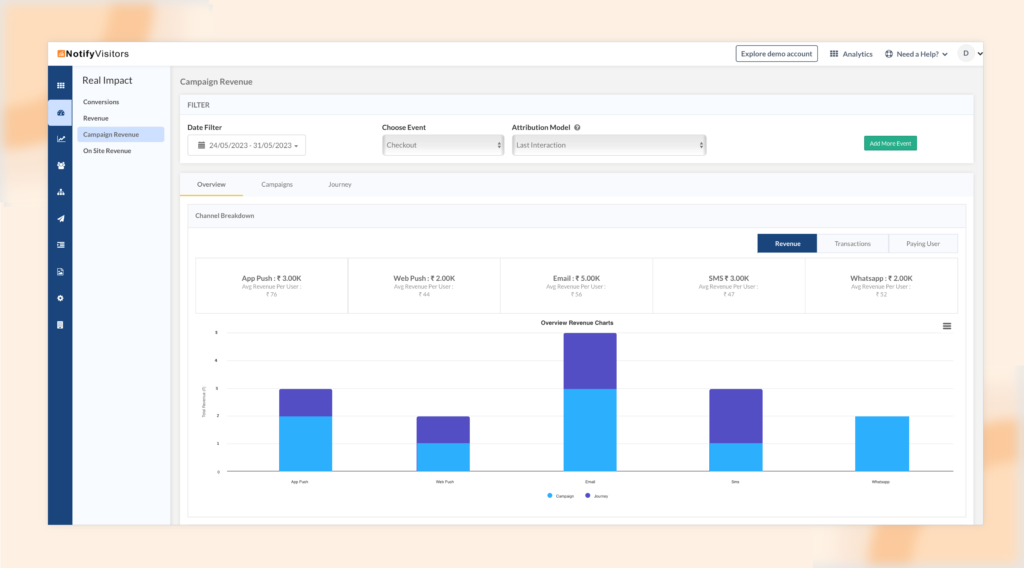Open the chart hamburger export menu

point(947,326)
